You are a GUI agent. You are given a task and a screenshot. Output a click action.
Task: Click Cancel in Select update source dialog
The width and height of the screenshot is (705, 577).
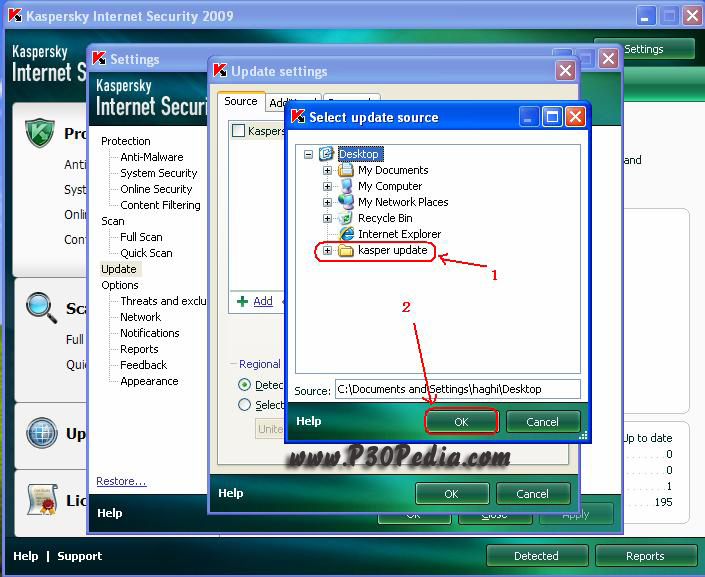click(x=543, y=422)
